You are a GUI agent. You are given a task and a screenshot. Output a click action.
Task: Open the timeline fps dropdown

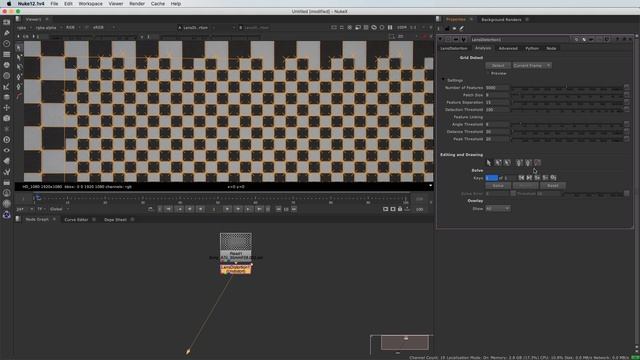click(x=24, y=209)
